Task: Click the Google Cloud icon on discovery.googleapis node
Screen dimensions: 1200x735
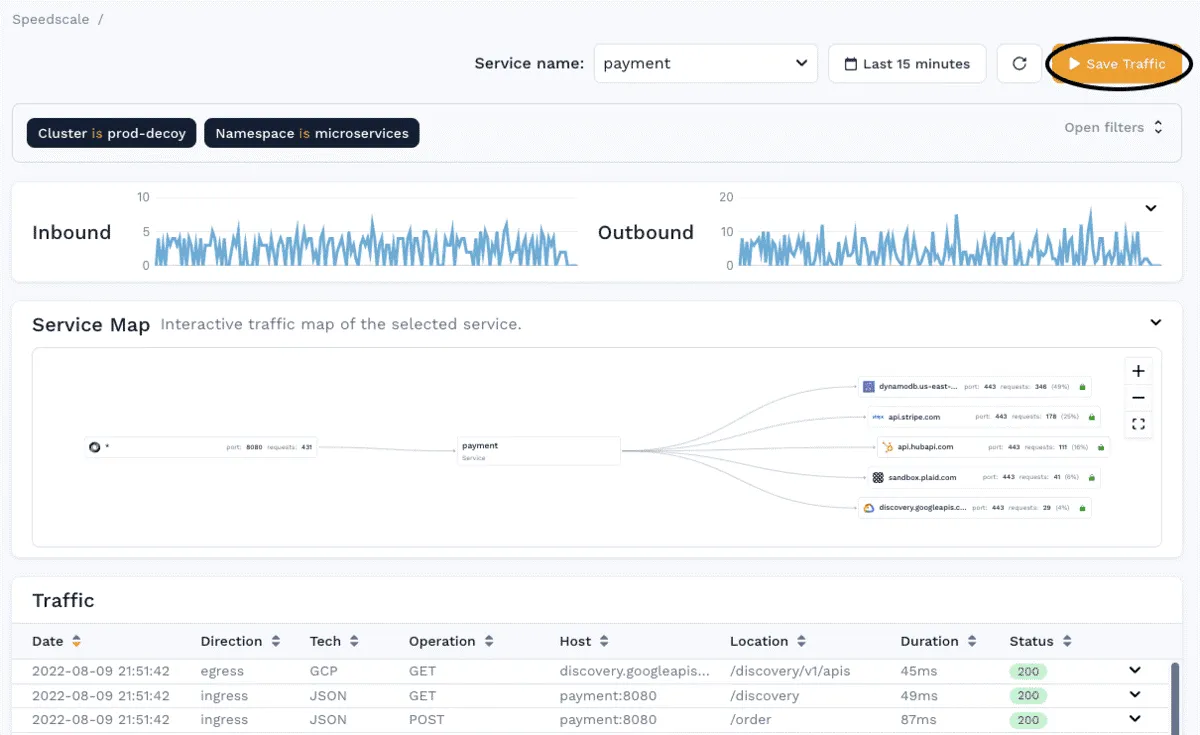Action: tap(867, 507)
